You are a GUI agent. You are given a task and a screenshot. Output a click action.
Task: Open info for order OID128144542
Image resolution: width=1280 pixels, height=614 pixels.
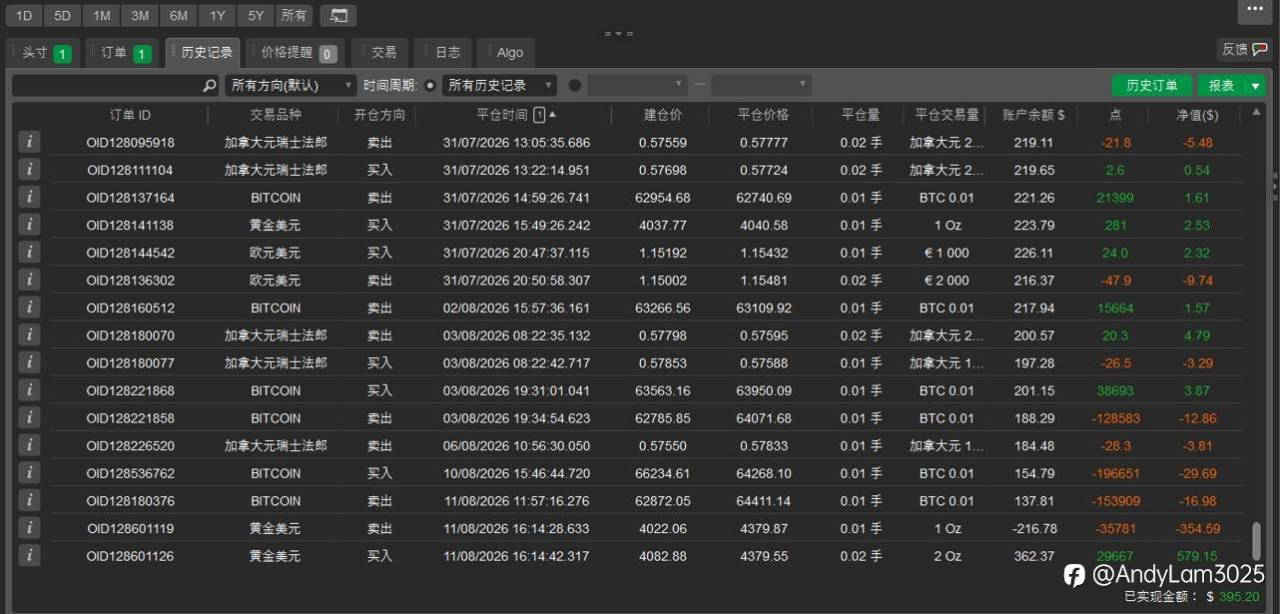(29, 253)
